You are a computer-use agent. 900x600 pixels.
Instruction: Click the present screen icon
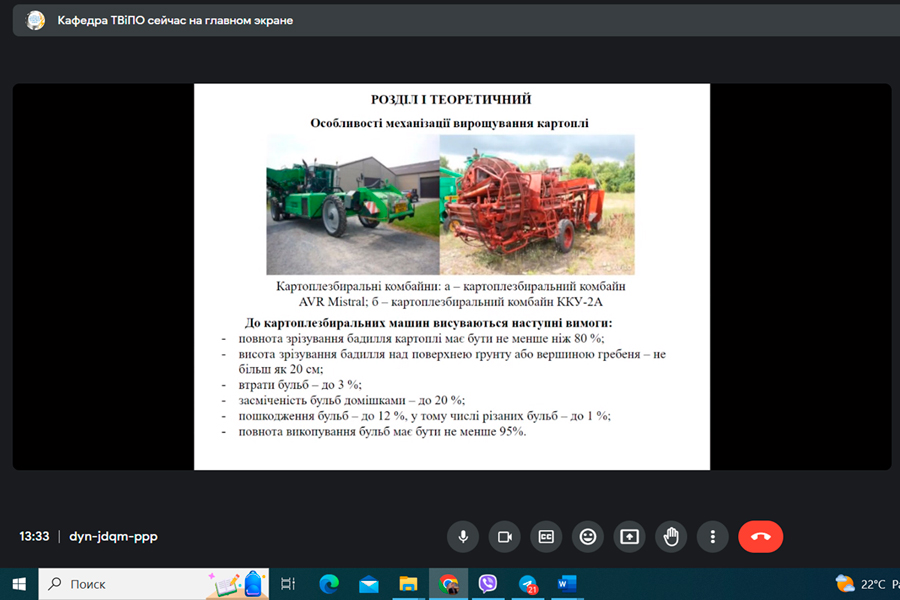click(x=629, y=536)
